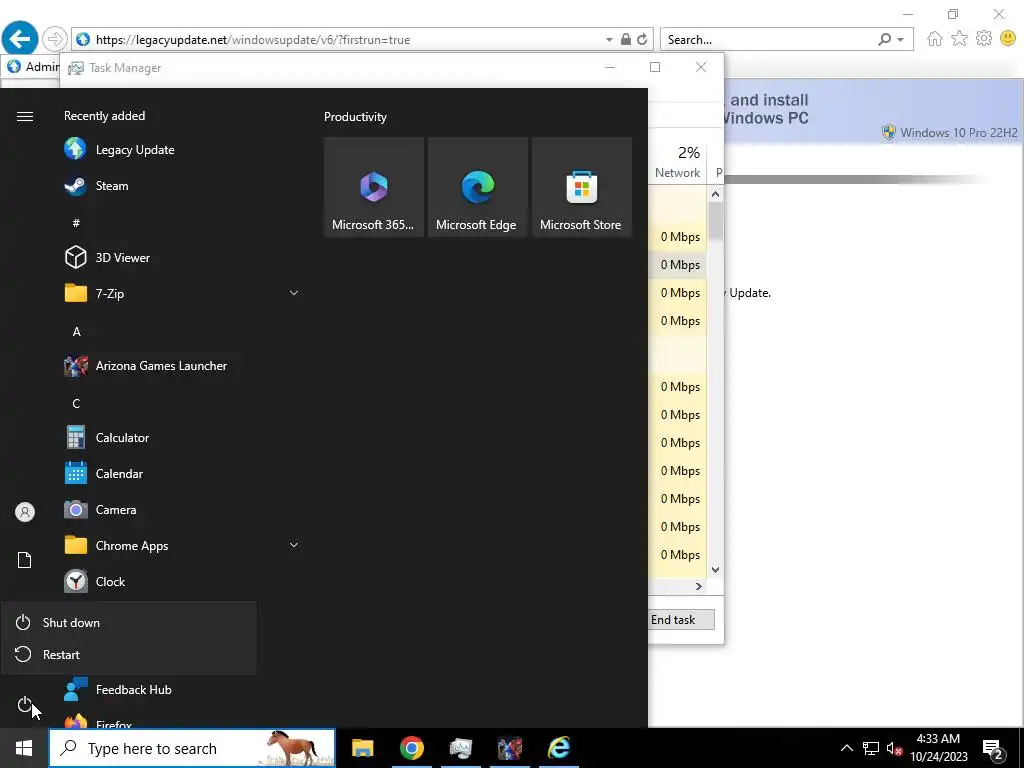Click the Internet Explorer address bar URL
The height and width of the screenshot is (768, 1024).
[253, 40]
